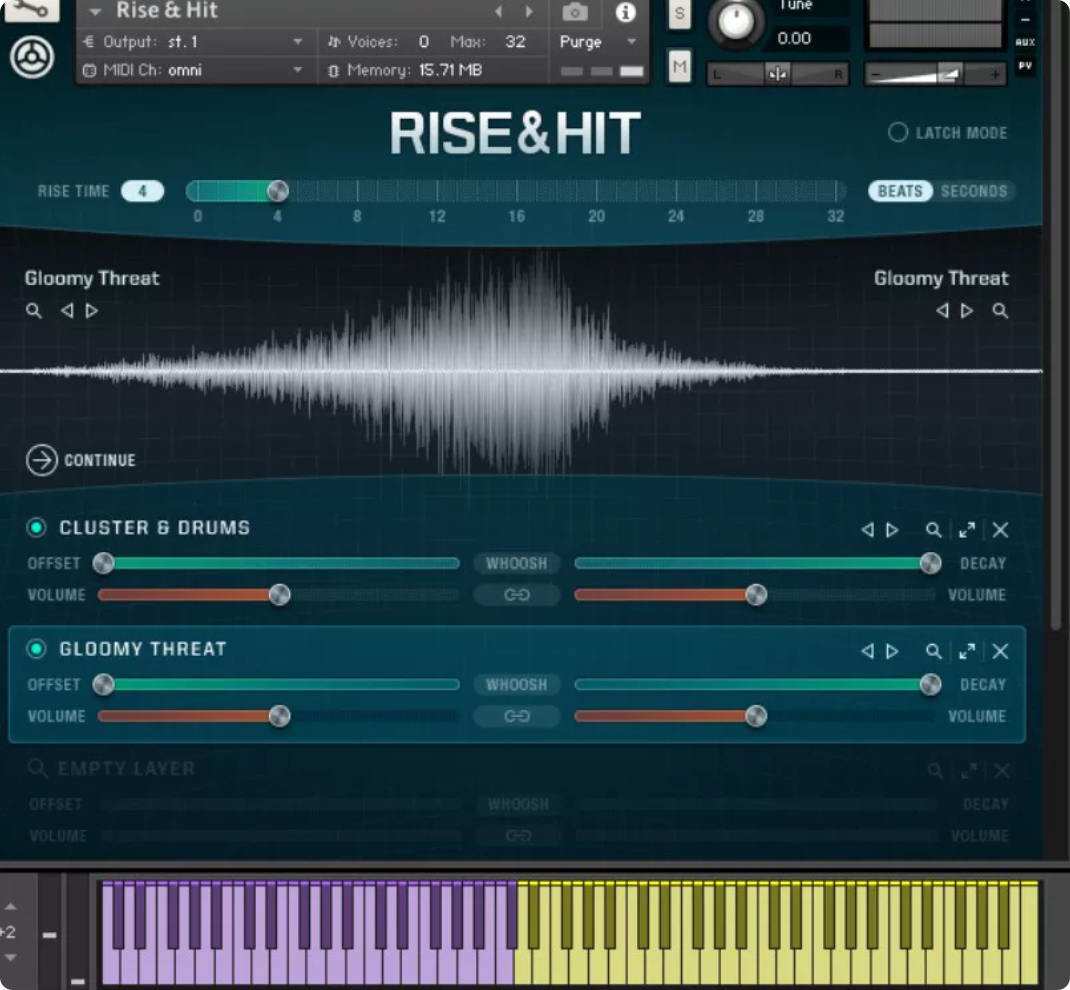Select previous instrument arrow in header
The width and height of the screenshot is (1070, 990).
pyautogui.click(x=499, y=11)
